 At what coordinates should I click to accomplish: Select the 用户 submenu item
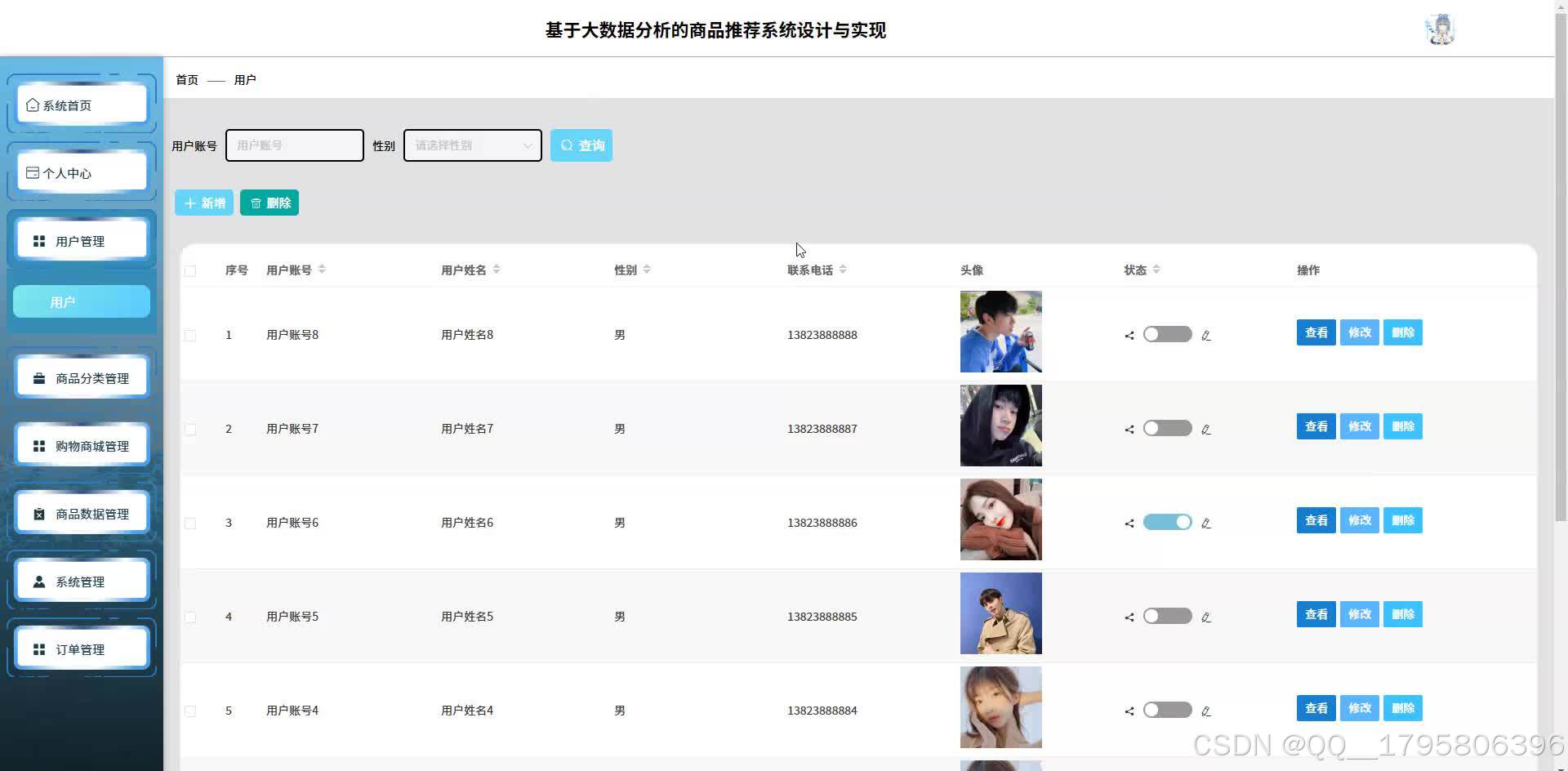coord(82,301)
